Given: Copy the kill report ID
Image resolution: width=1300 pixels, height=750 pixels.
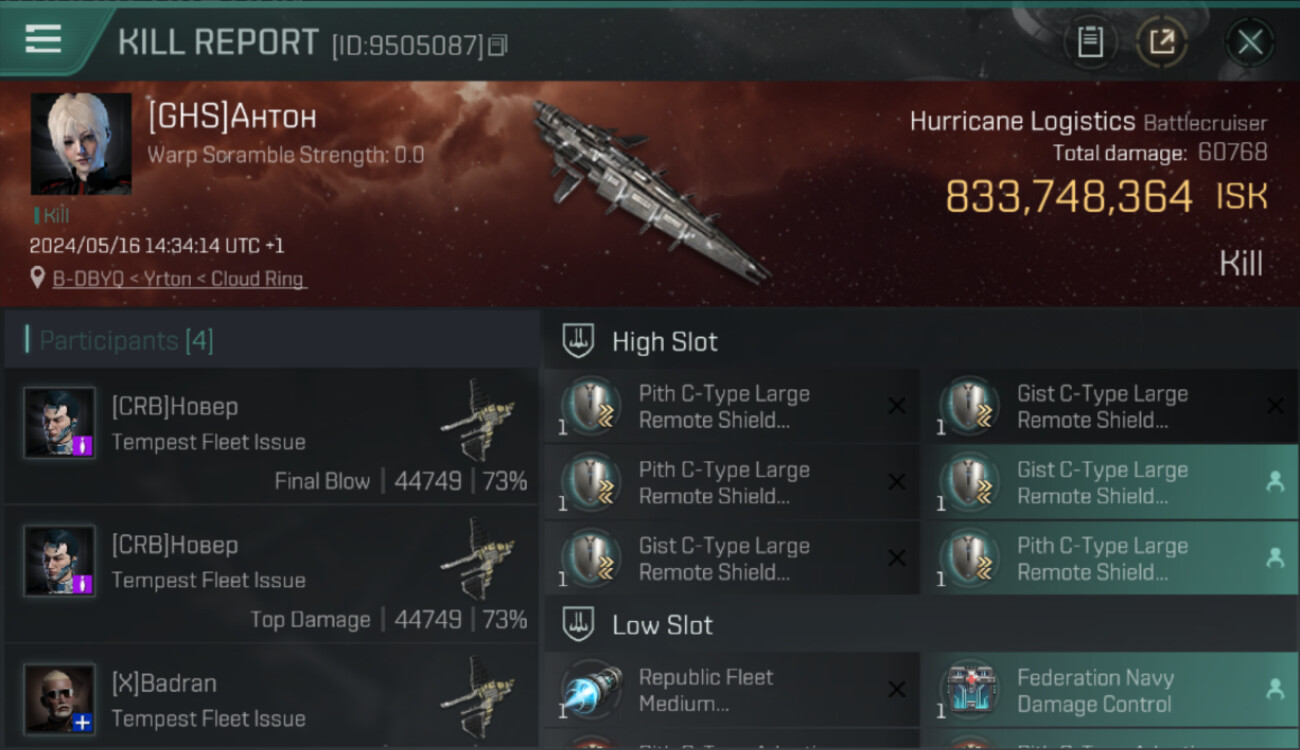Looking at the screenshot, I should click(498, 45).
